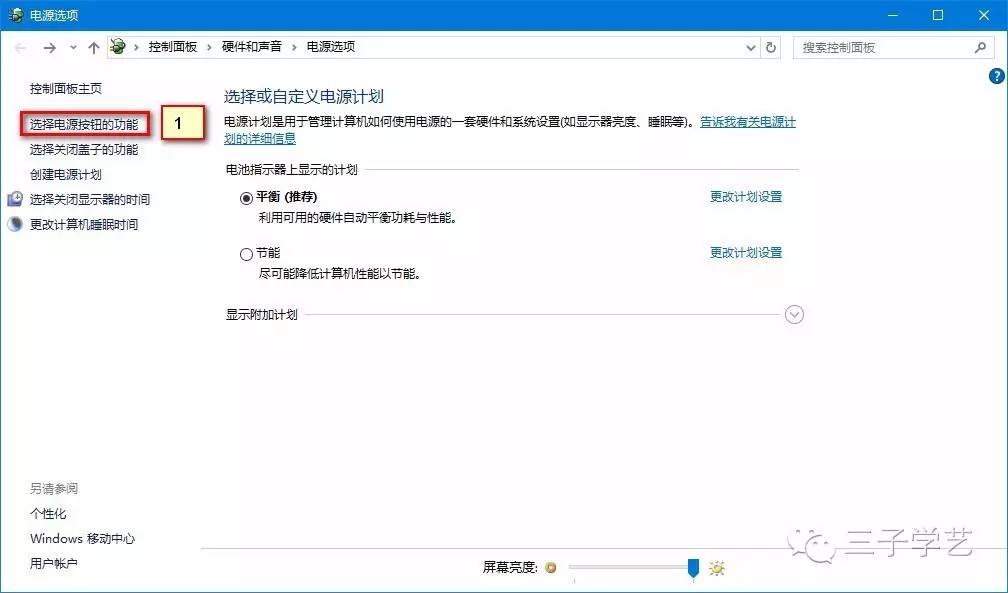Adjust the 屏幕亮度 slider handle
The image size is (1008, 593).
tap(692, 568)
